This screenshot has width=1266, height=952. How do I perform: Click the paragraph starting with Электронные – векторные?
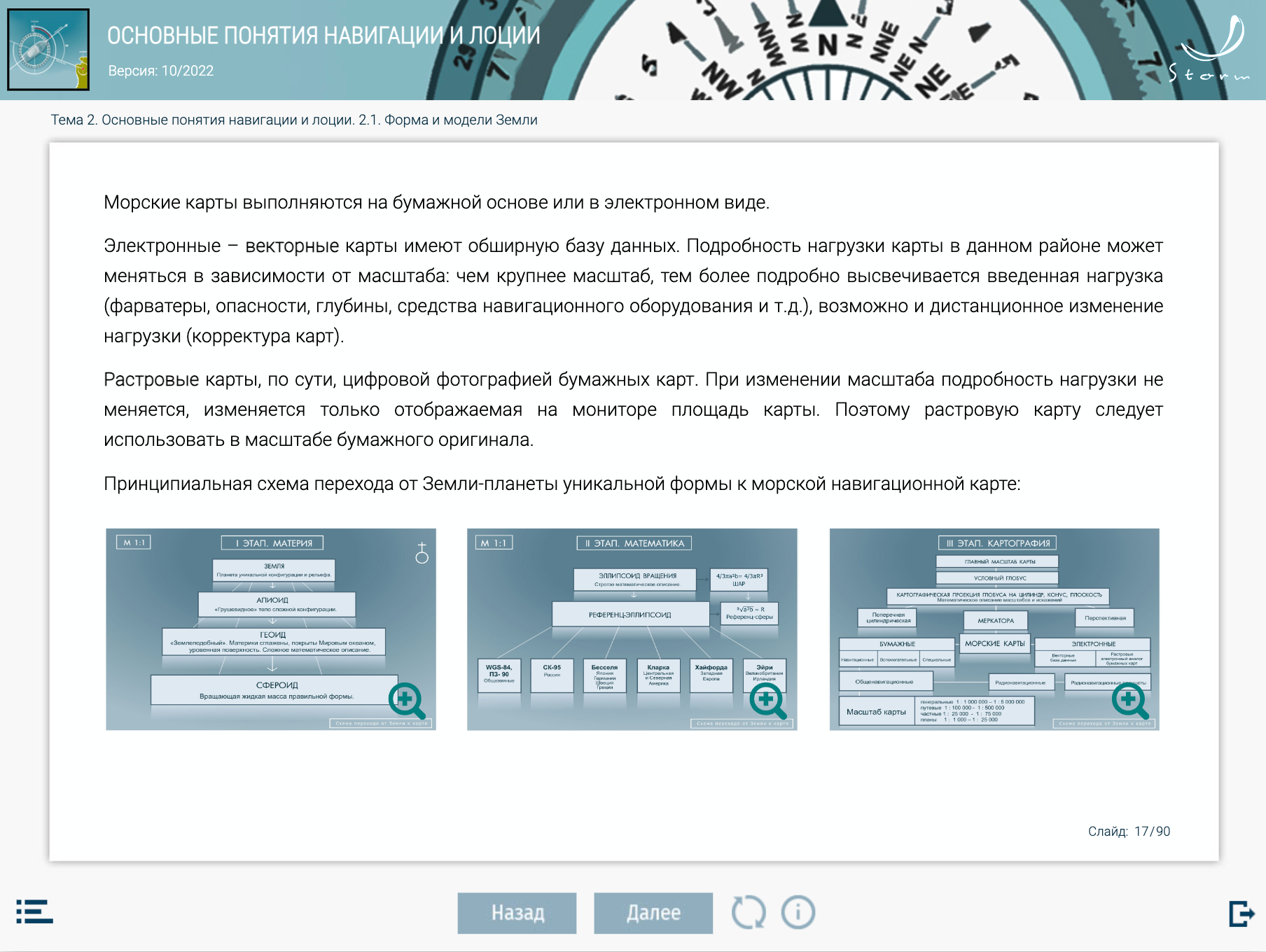tap(633, 290)
